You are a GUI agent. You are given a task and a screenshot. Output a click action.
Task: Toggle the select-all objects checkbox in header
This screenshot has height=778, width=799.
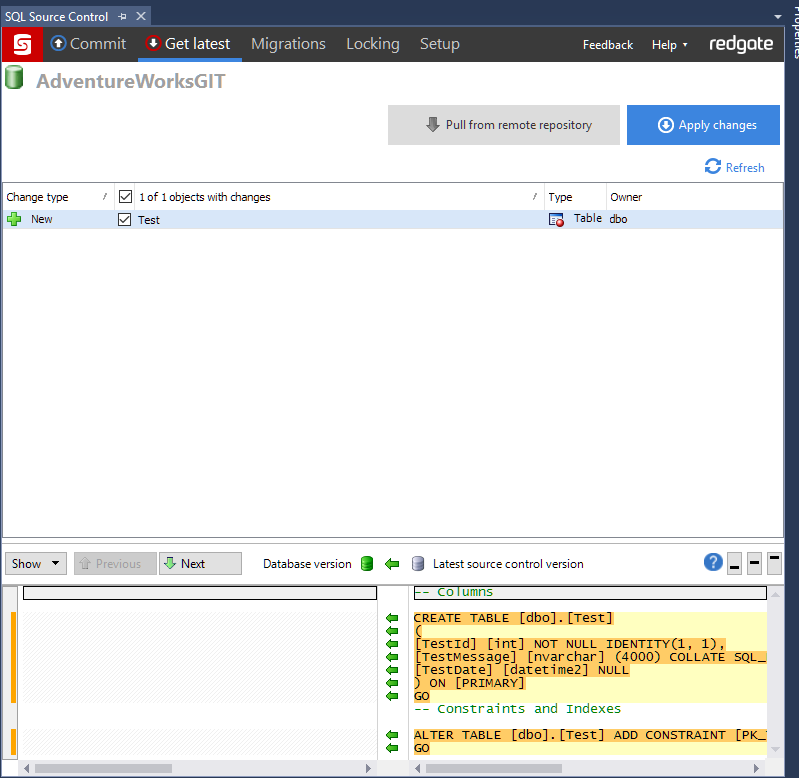coord(125,197)
